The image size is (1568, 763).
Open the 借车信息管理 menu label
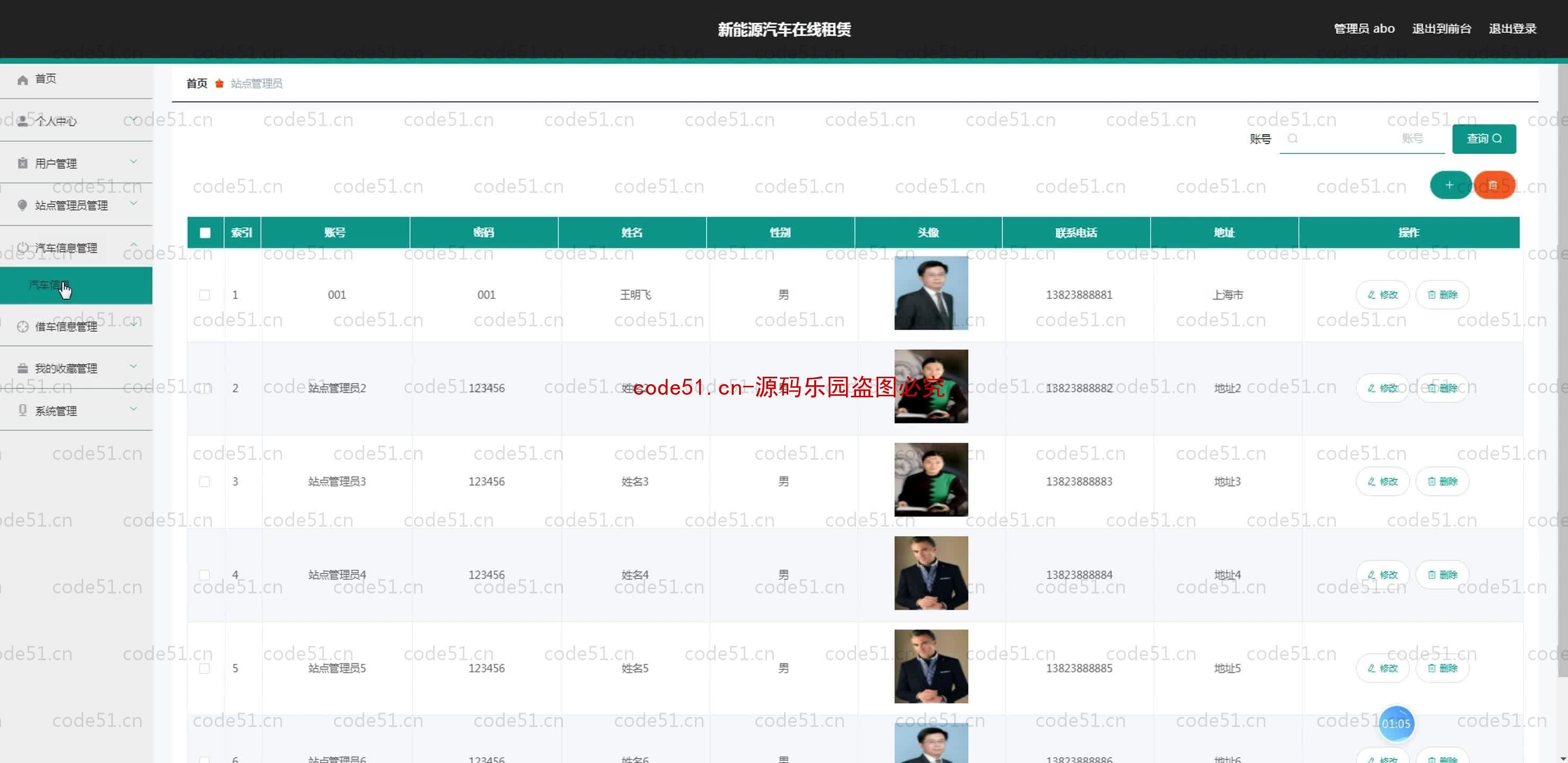click(x=66, y=327)
